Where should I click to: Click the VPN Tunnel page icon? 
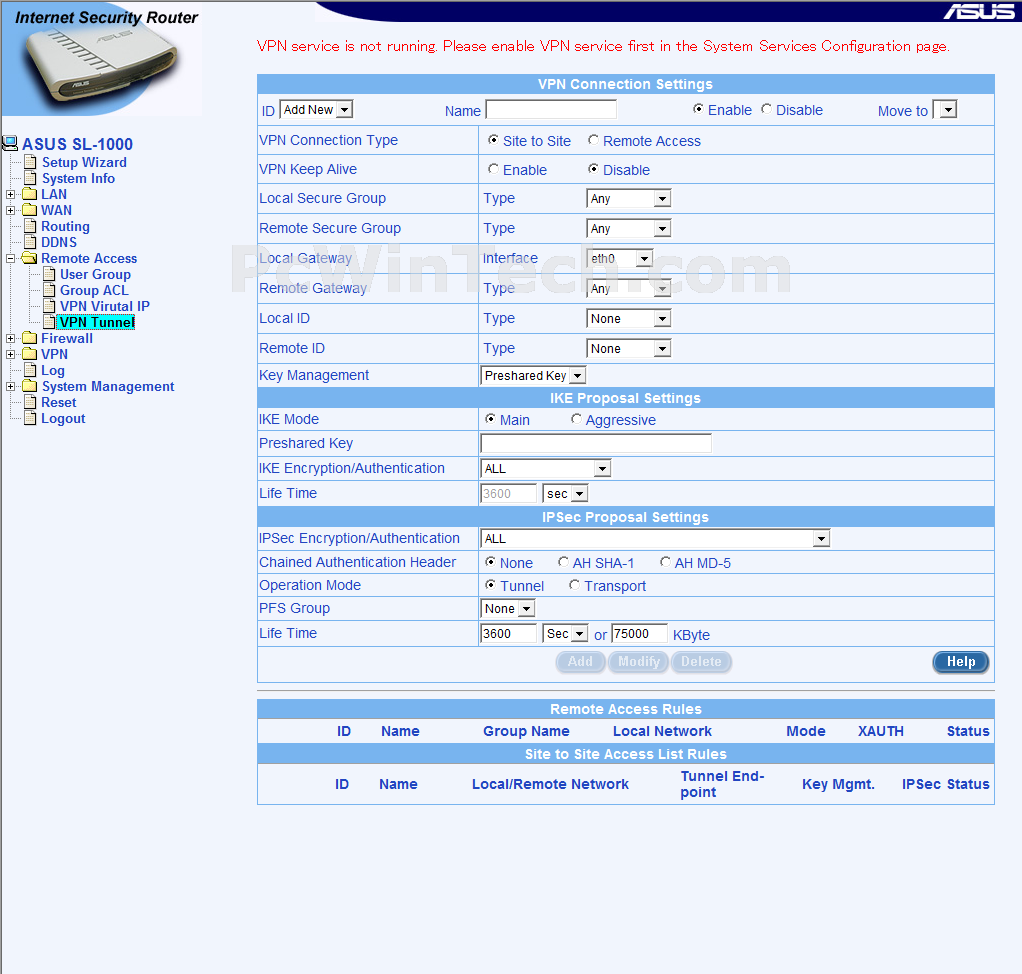(x=50, y=322)
